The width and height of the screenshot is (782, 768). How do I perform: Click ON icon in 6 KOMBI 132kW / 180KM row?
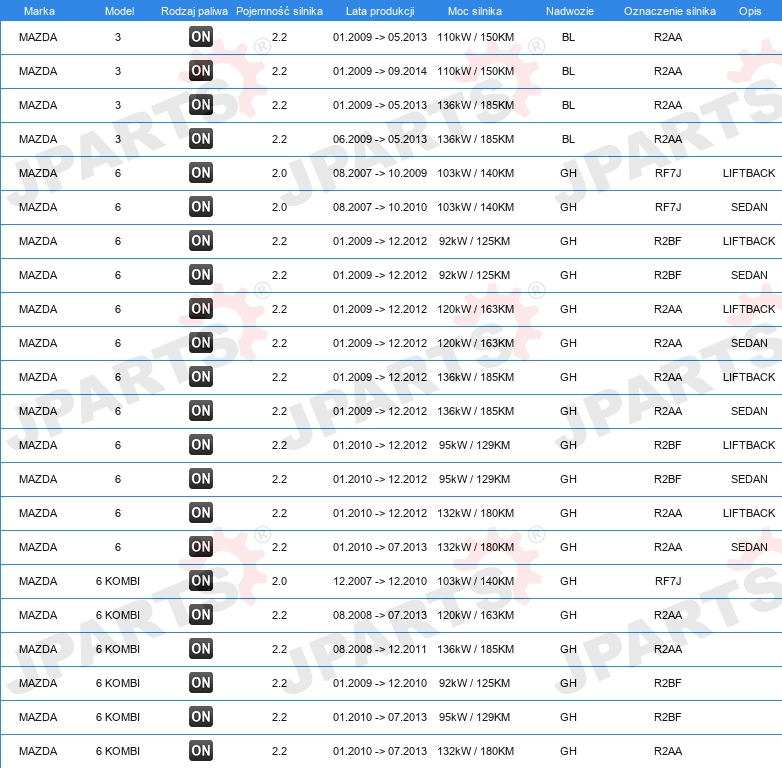click(201, 751)
